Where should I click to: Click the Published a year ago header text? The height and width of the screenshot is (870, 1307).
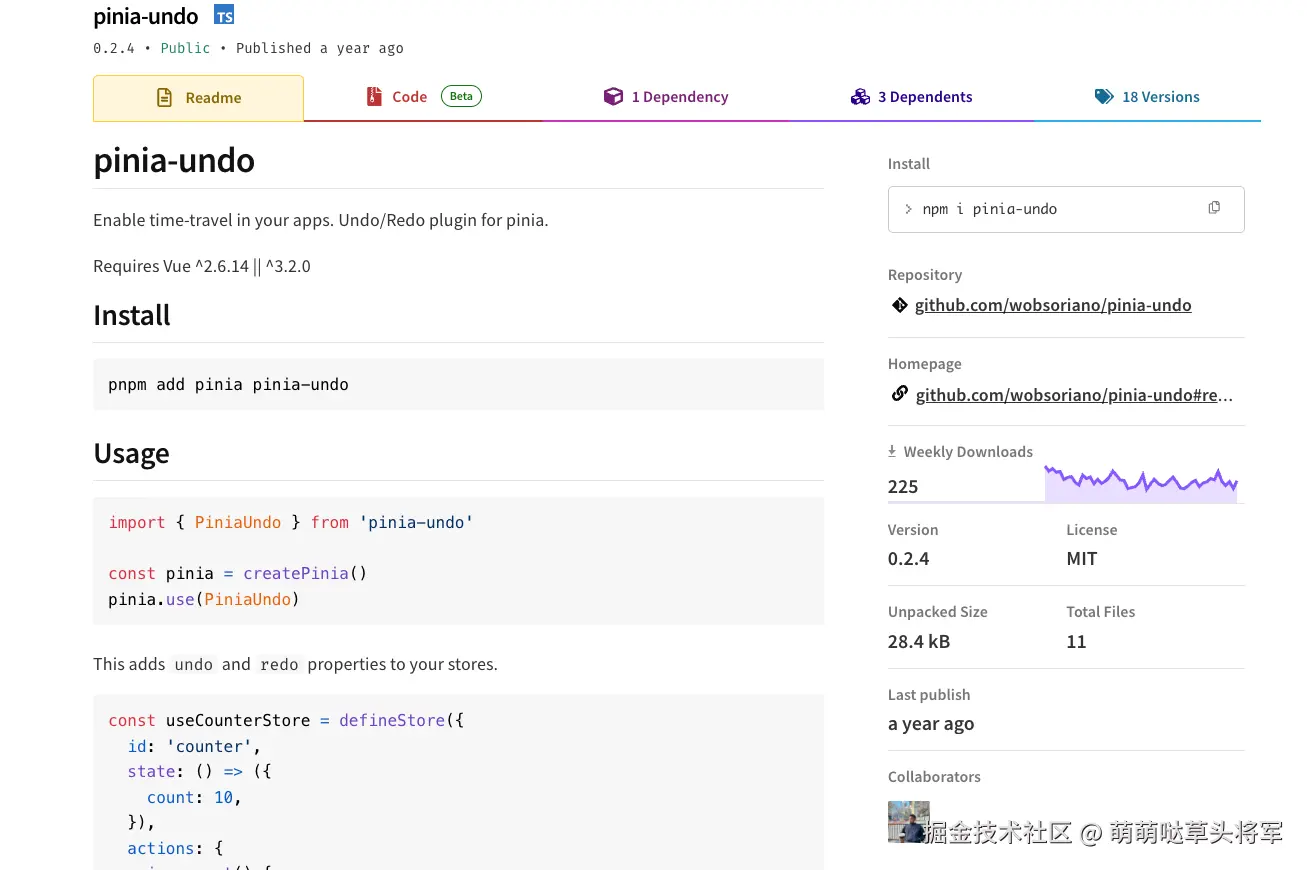pos(320,48)
